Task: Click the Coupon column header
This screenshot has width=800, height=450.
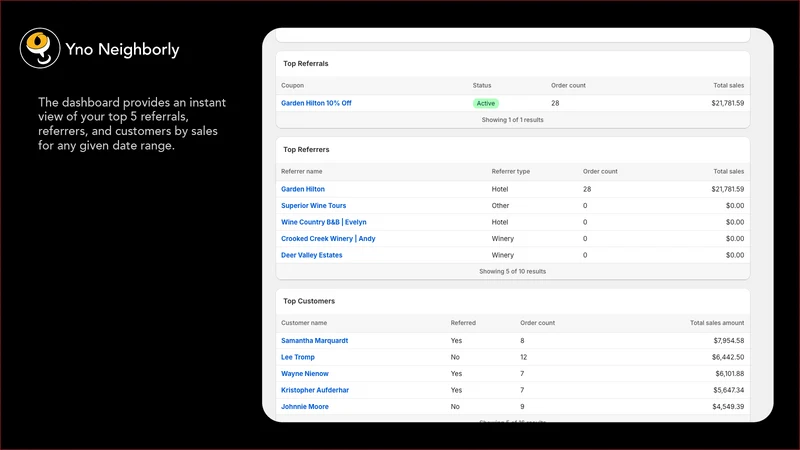Action: (292, 85)
